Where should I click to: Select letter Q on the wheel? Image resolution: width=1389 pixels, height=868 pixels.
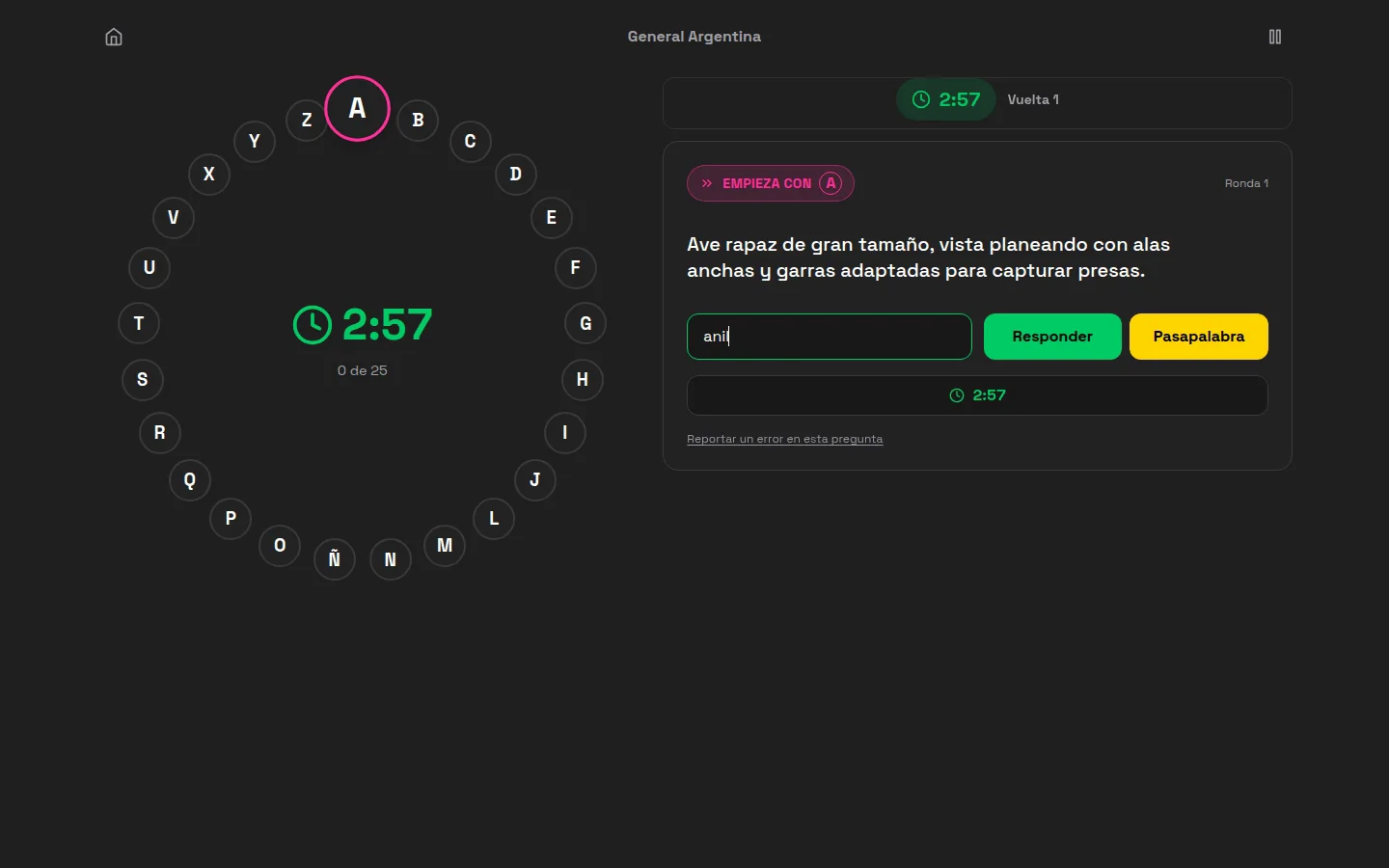(x=189, y=480)
